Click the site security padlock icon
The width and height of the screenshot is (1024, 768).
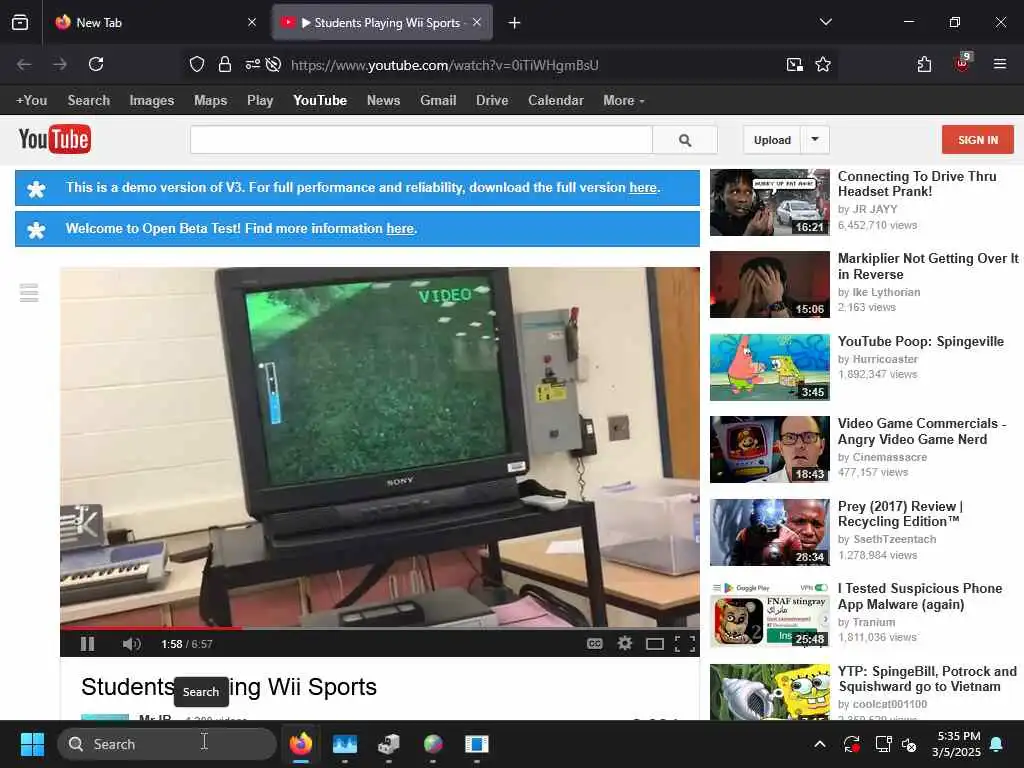tap(225, 64)
